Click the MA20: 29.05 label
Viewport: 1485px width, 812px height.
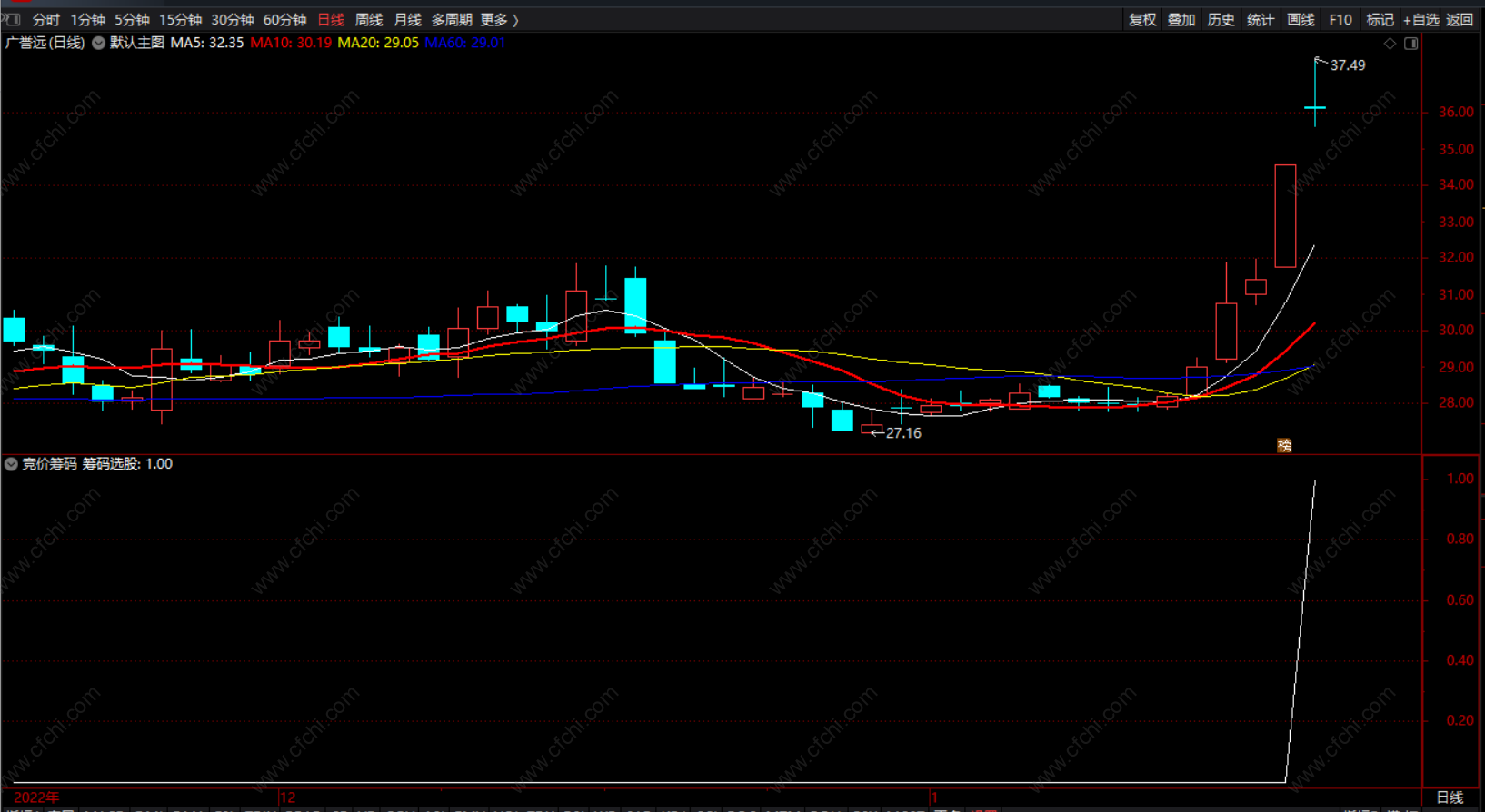378,43
